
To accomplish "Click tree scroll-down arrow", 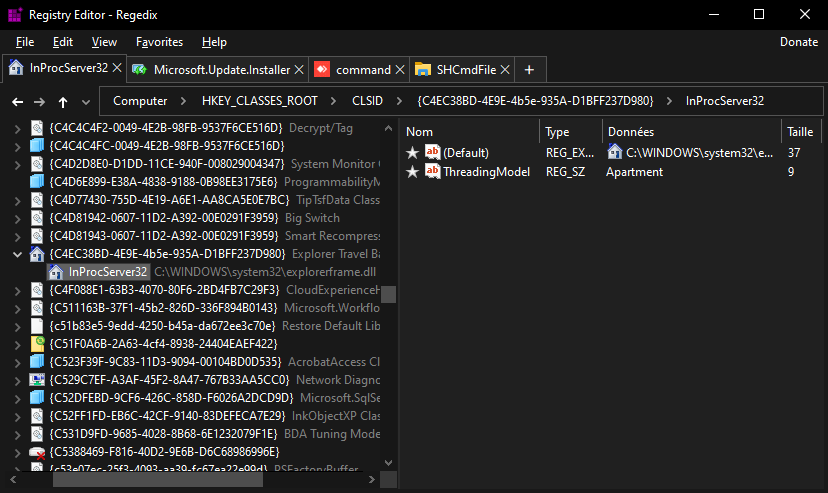I will click(x=388, y=463).
